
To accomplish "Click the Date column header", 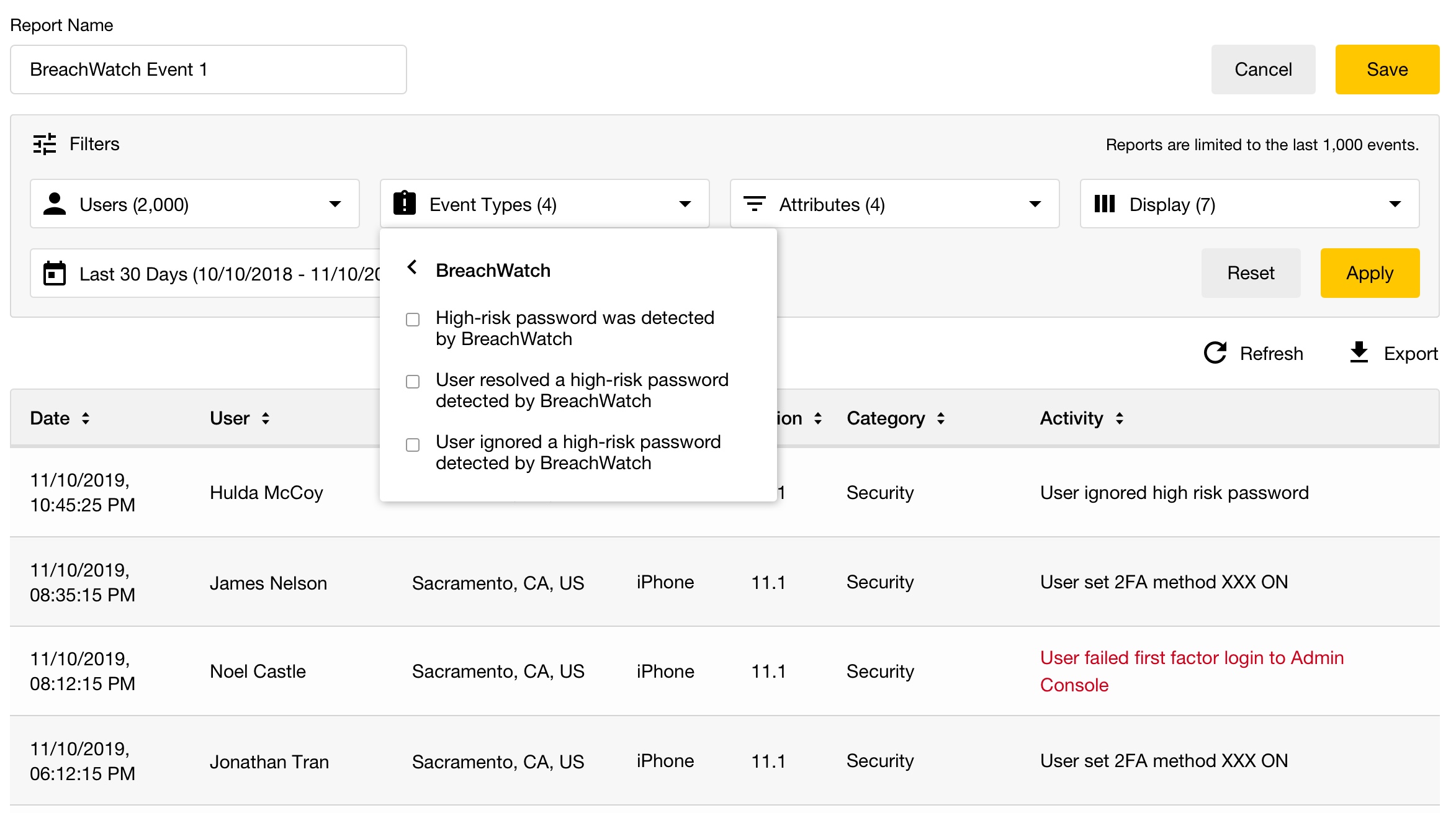I will [x=50, y=418].
